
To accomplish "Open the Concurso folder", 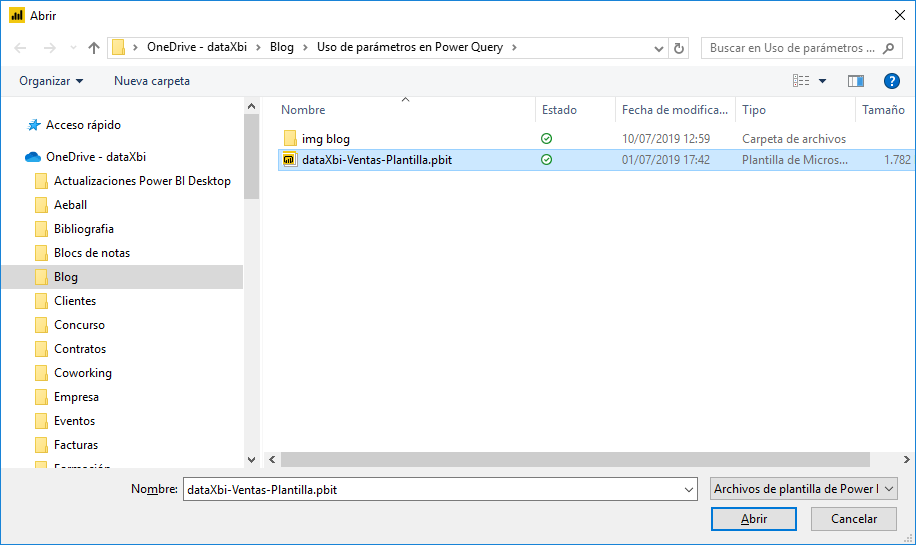I will tap(79, 325).
